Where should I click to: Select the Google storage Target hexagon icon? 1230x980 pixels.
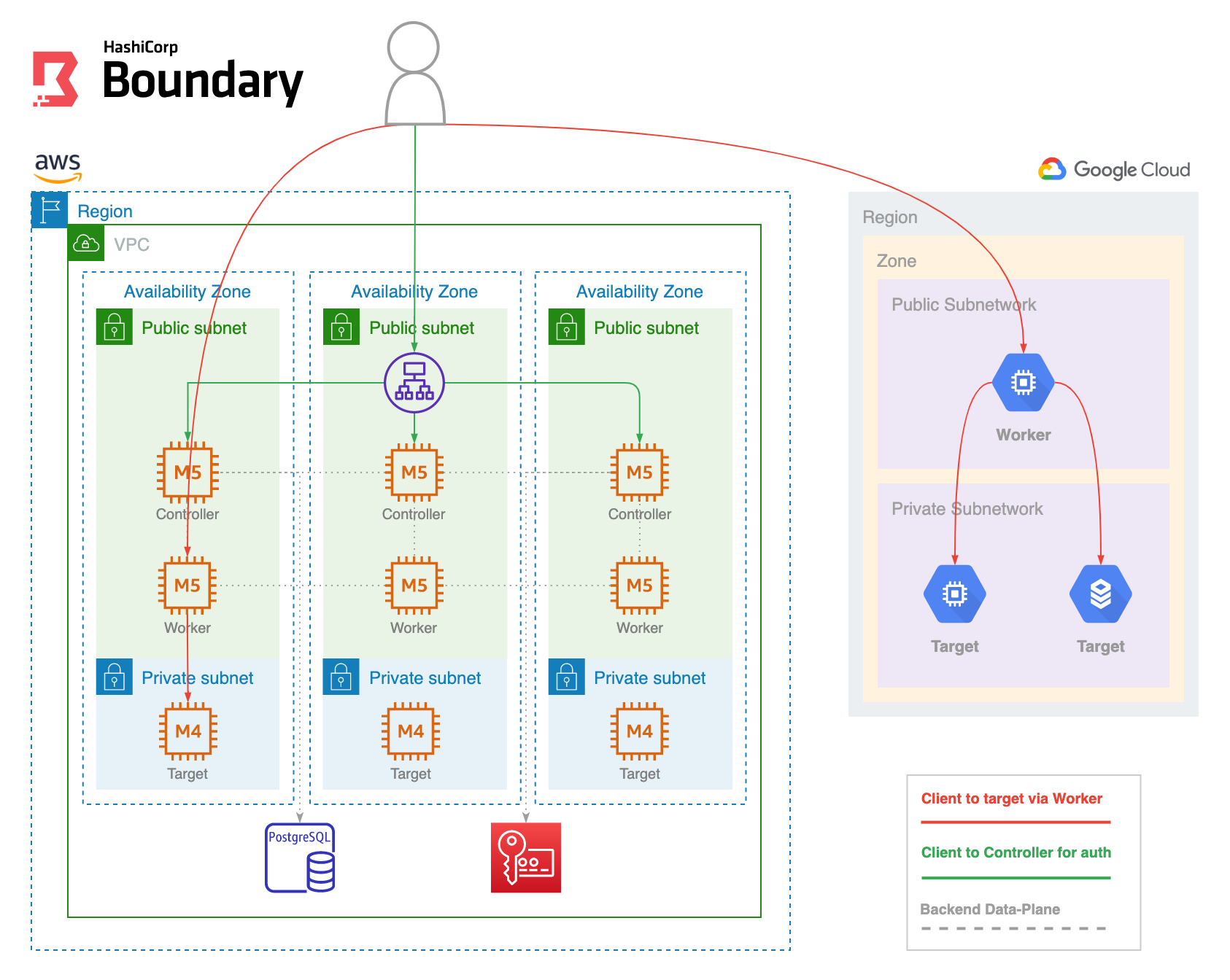(1101, 594)
